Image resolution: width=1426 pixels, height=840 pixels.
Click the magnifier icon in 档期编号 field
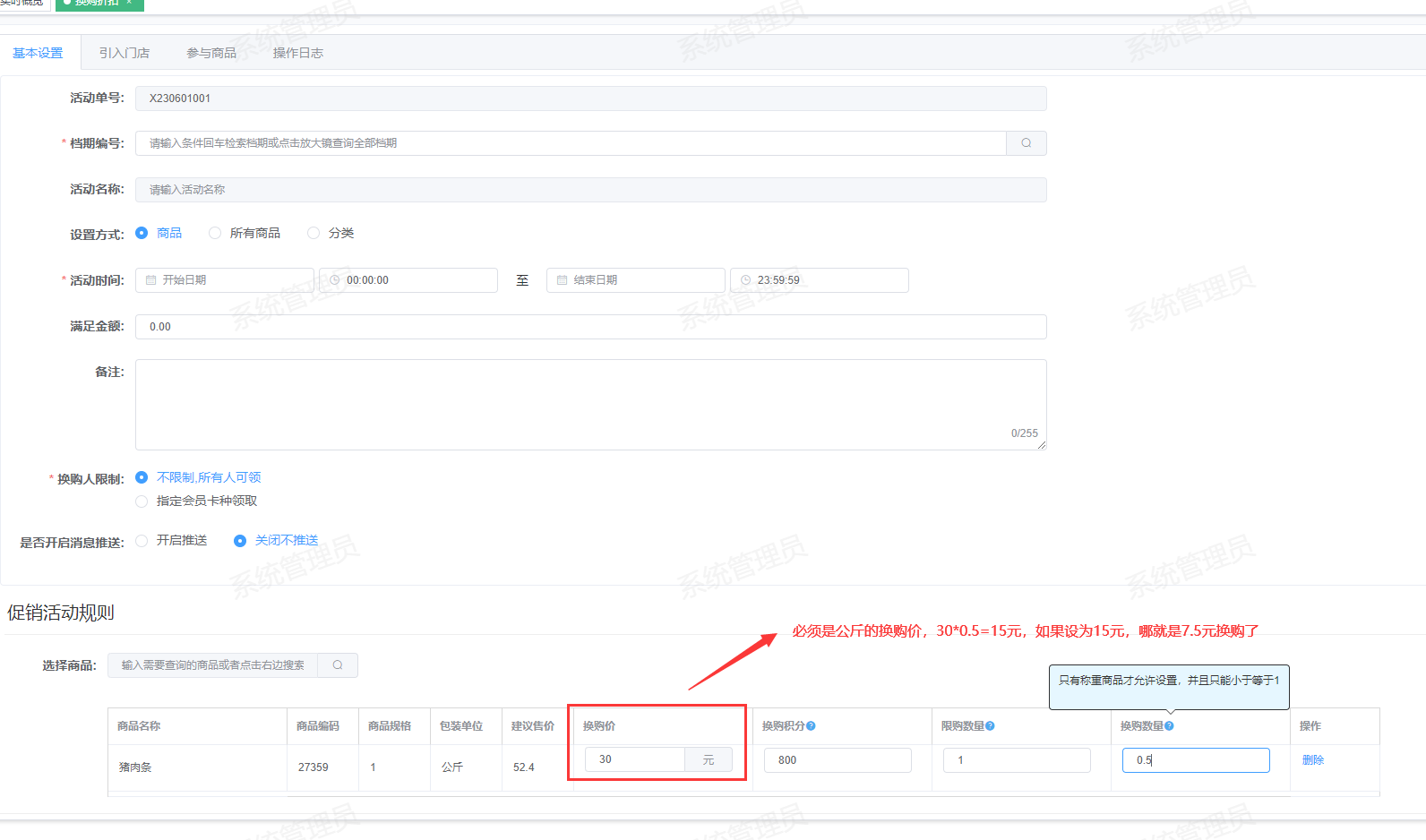pyautogui.click(x=1027, y=143)
